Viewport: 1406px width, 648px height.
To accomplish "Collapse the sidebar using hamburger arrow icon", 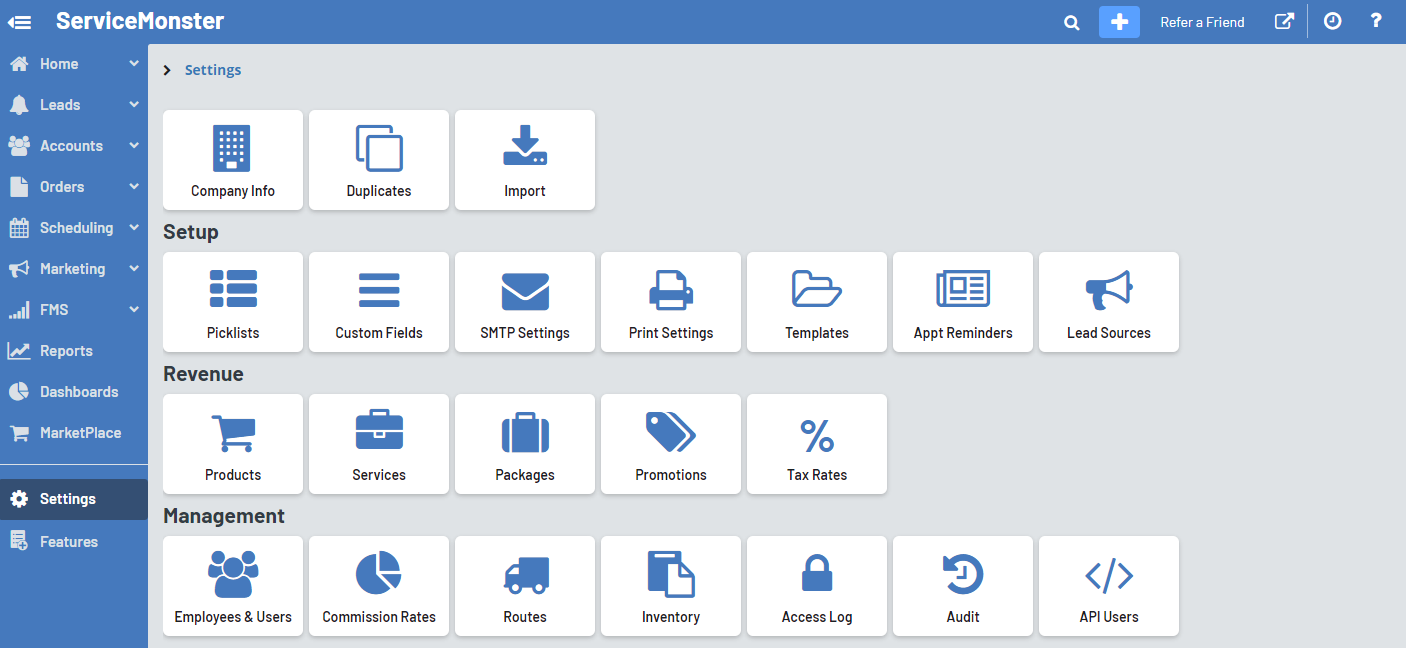I will coord(20,22).
